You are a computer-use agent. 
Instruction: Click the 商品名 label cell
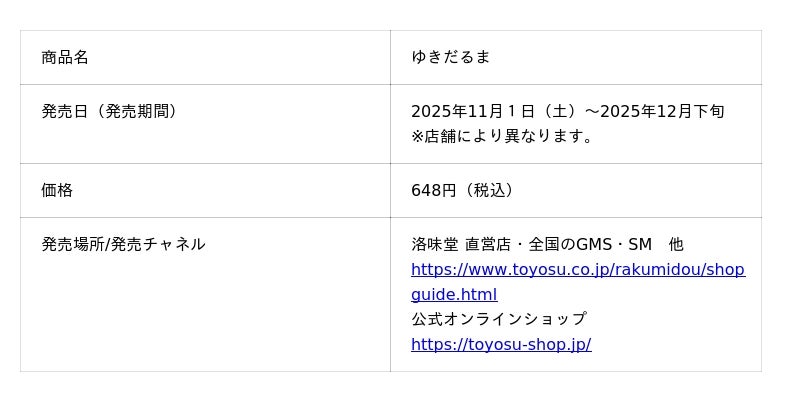[65, 57]
